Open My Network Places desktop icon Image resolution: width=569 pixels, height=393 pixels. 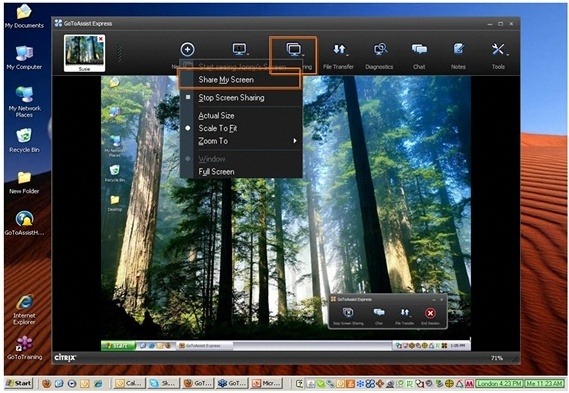click(x=24, y=102)
